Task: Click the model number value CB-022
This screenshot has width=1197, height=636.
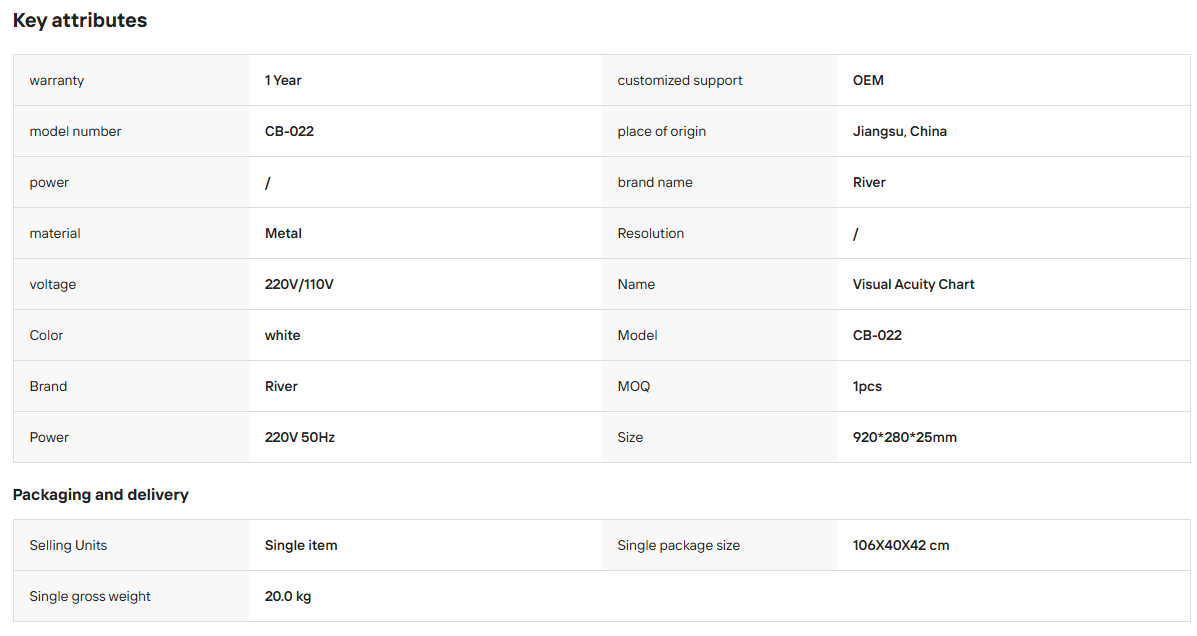Action: coord(289,131)
